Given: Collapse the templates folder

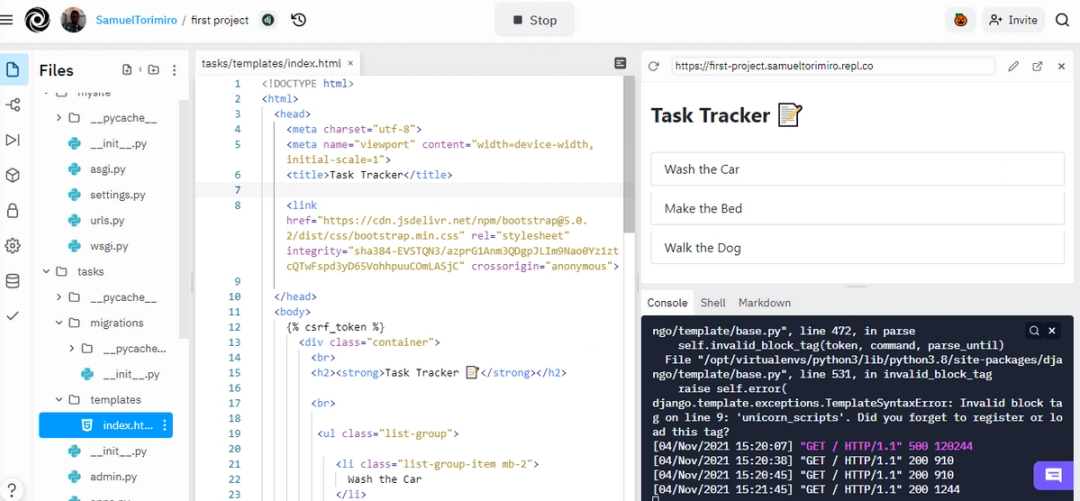Looking at the screenshot, I should pos(59,400).
